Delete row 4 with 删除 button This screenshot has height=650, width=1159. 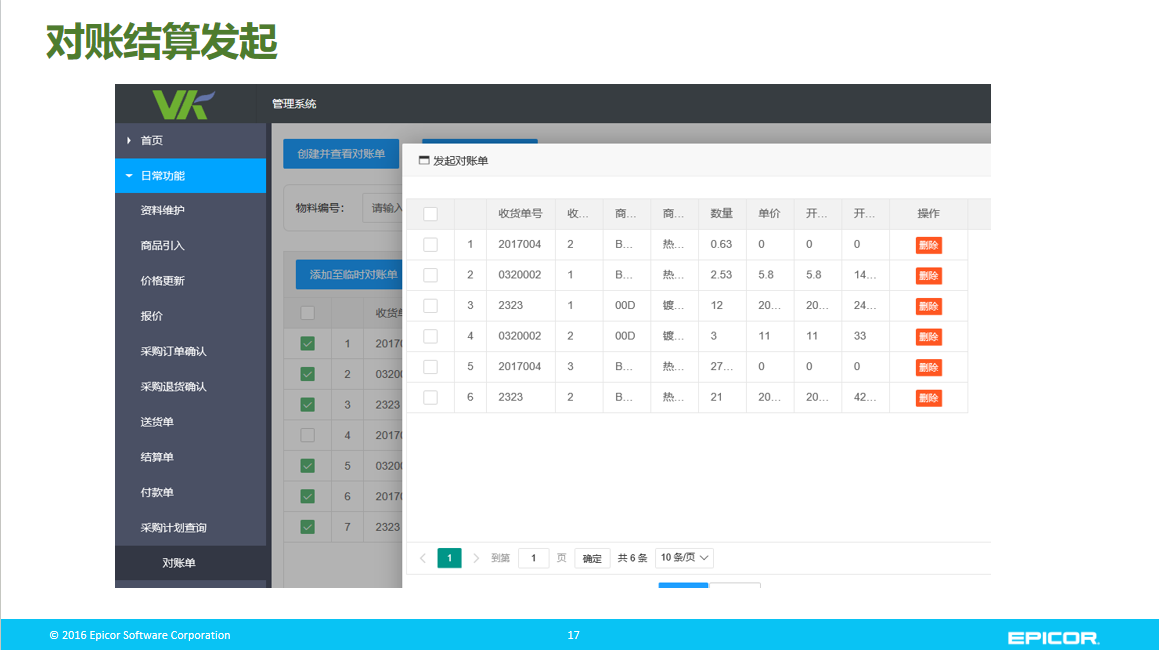(928, 337)
